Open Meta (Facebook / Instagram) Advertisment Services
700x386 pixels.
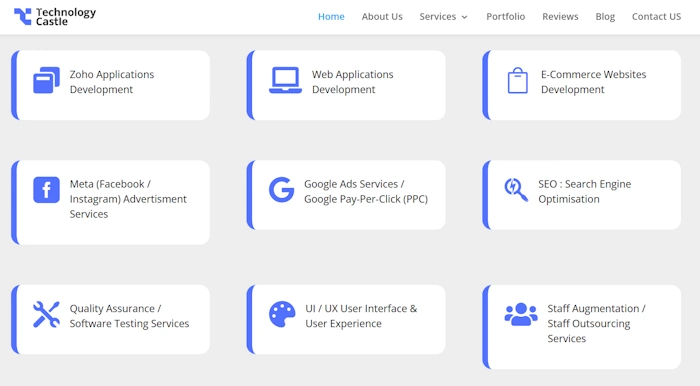[x=128, y=199]
